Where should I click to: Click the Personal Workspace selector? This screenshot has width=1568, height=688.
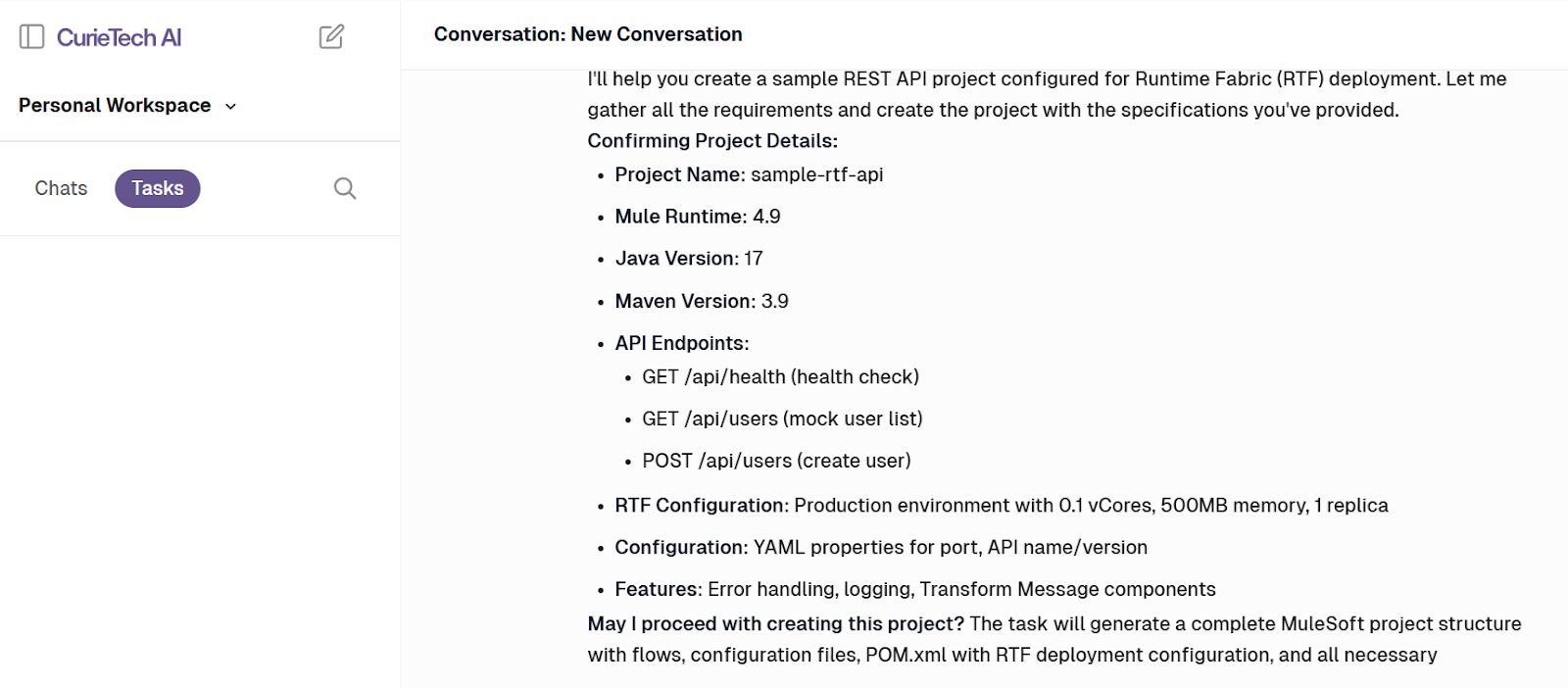tap(115, 105)
